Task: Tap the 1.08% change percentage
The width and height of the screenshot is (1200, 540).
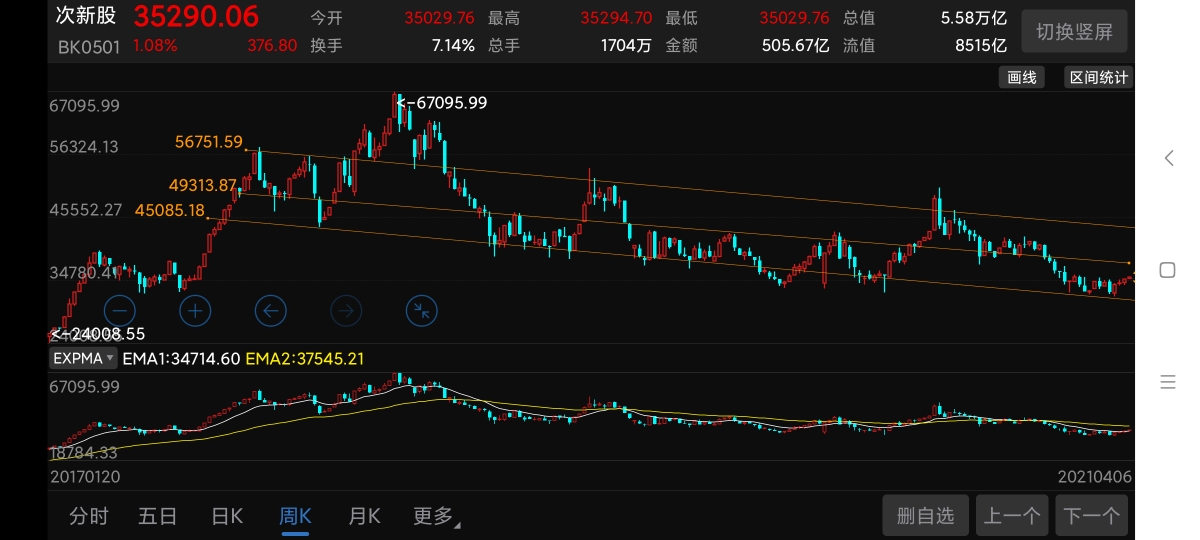Action: click(x=155, y=45)
